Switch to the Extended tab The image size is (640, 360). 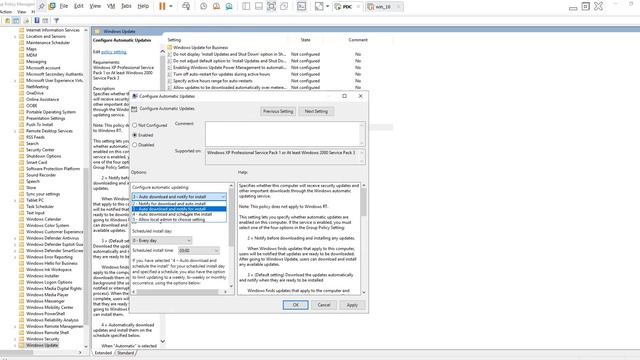103,353
